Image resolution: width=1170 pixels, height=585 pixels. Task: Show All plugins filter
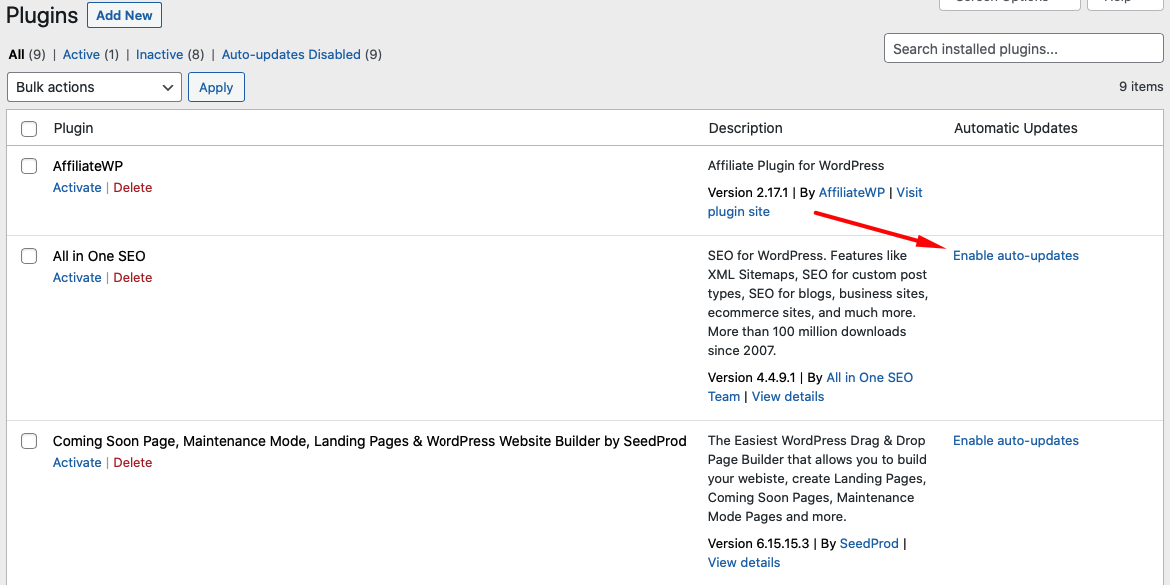click(16, 54)
